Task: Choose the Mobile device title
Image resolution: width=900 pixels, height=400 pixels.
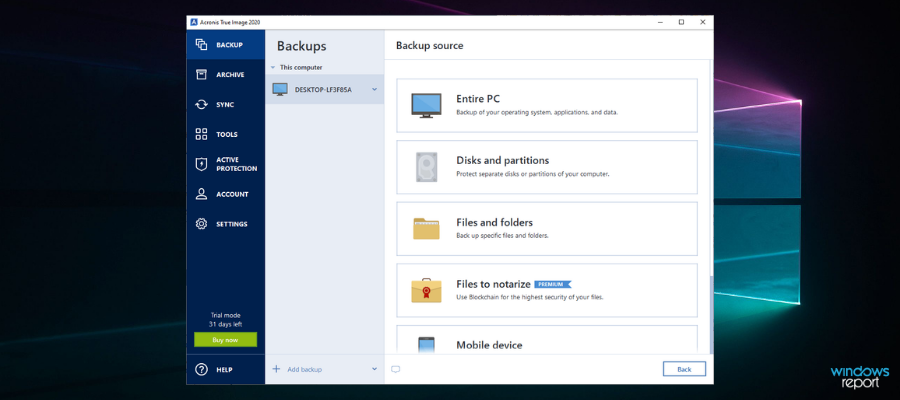Action: (489, 345)
